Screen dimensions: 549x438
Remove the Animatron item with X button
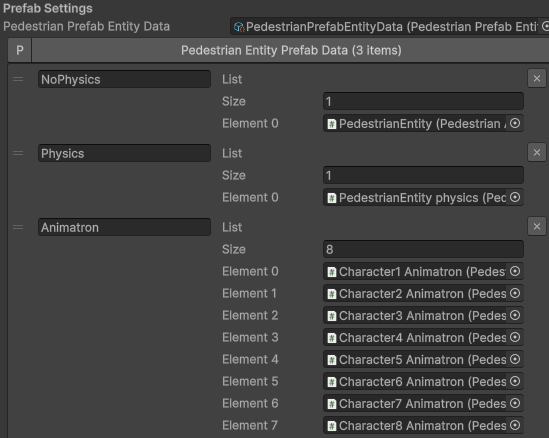[537, 227]
